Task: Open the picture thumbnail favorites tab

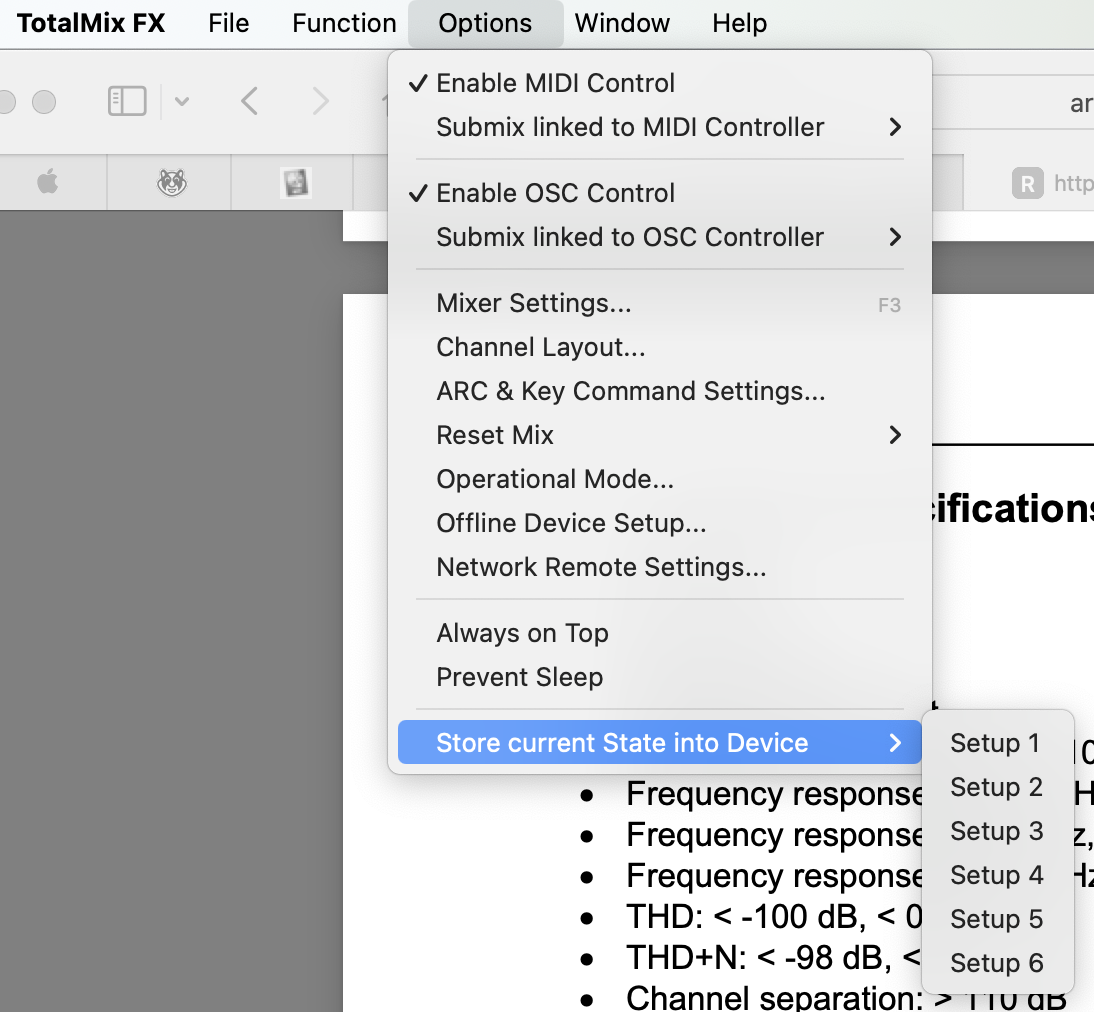Action: click(x=295, y=183)
